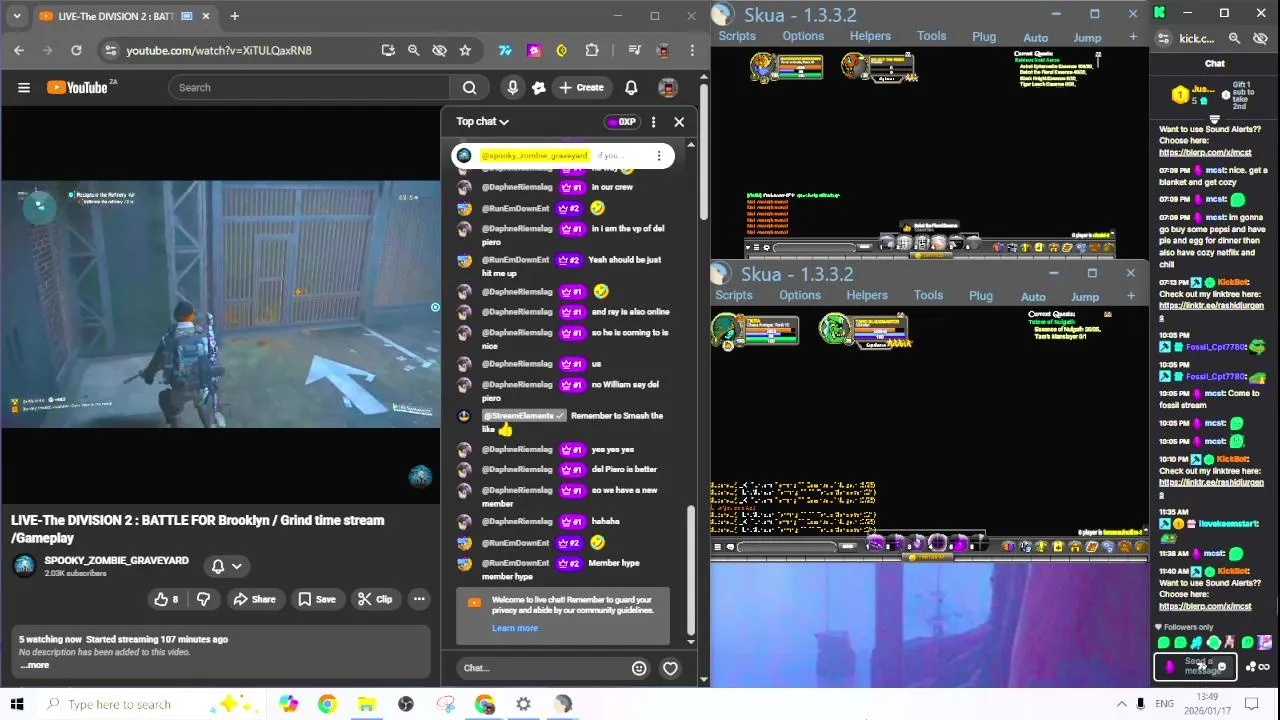Like the Division 2 stream
1280x720 pixels.
point(166,599)
